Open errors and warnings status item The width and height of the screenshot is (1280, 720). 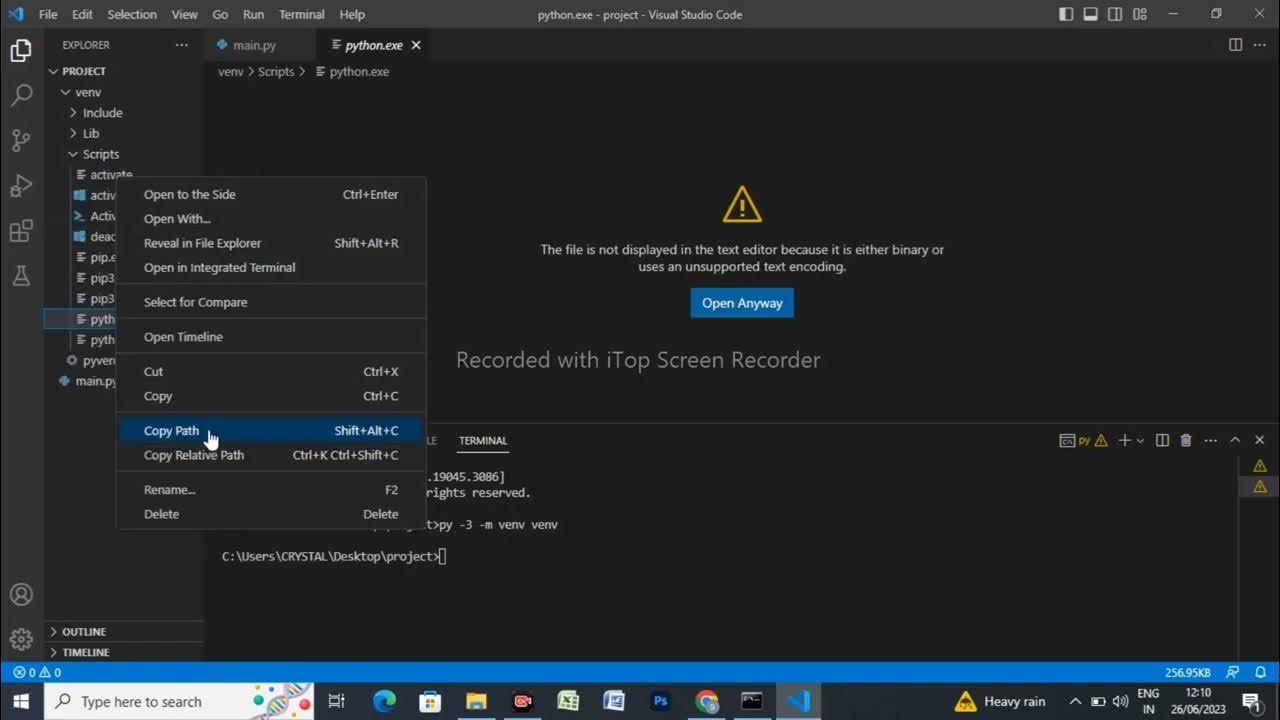38,672
